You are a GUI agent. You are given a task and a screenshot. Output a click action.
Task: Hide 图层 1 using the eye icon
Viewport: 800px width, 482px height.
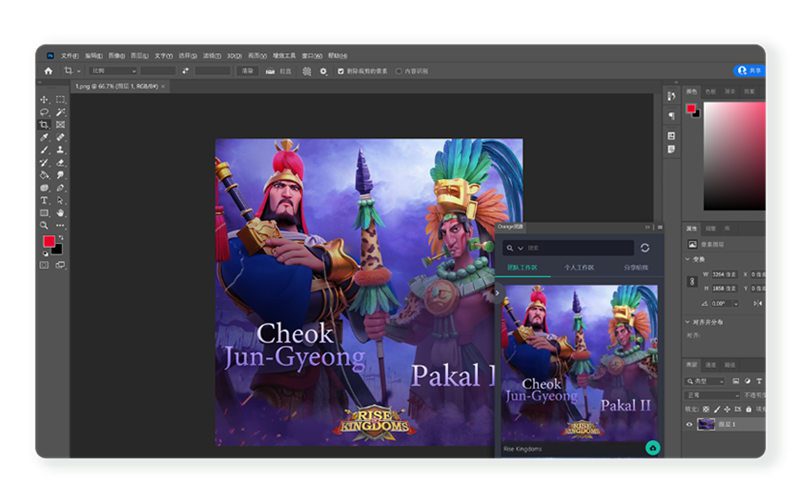pos(689,424)
